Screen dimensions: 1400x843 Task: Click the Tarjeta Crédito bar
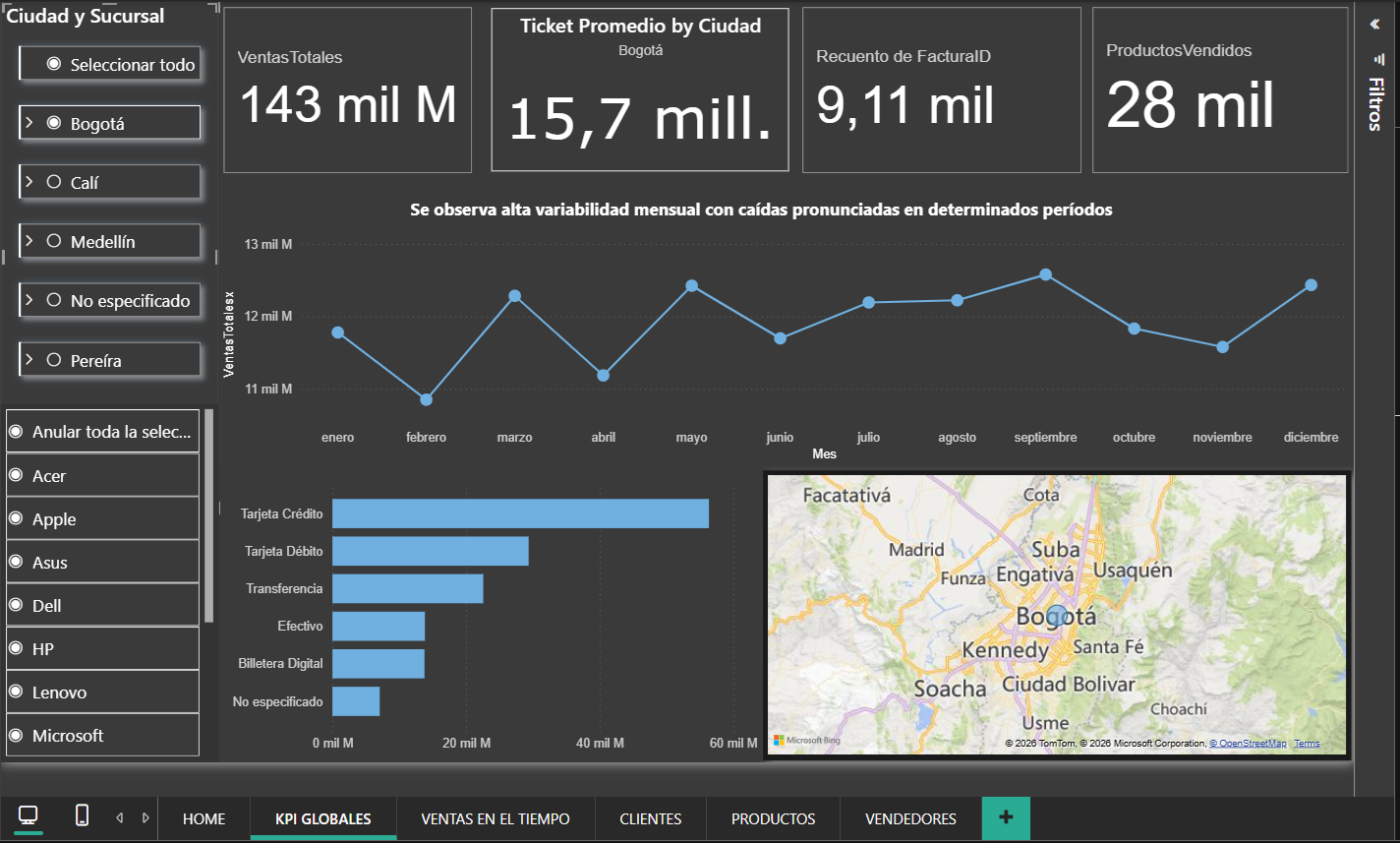tap(520, 513)
